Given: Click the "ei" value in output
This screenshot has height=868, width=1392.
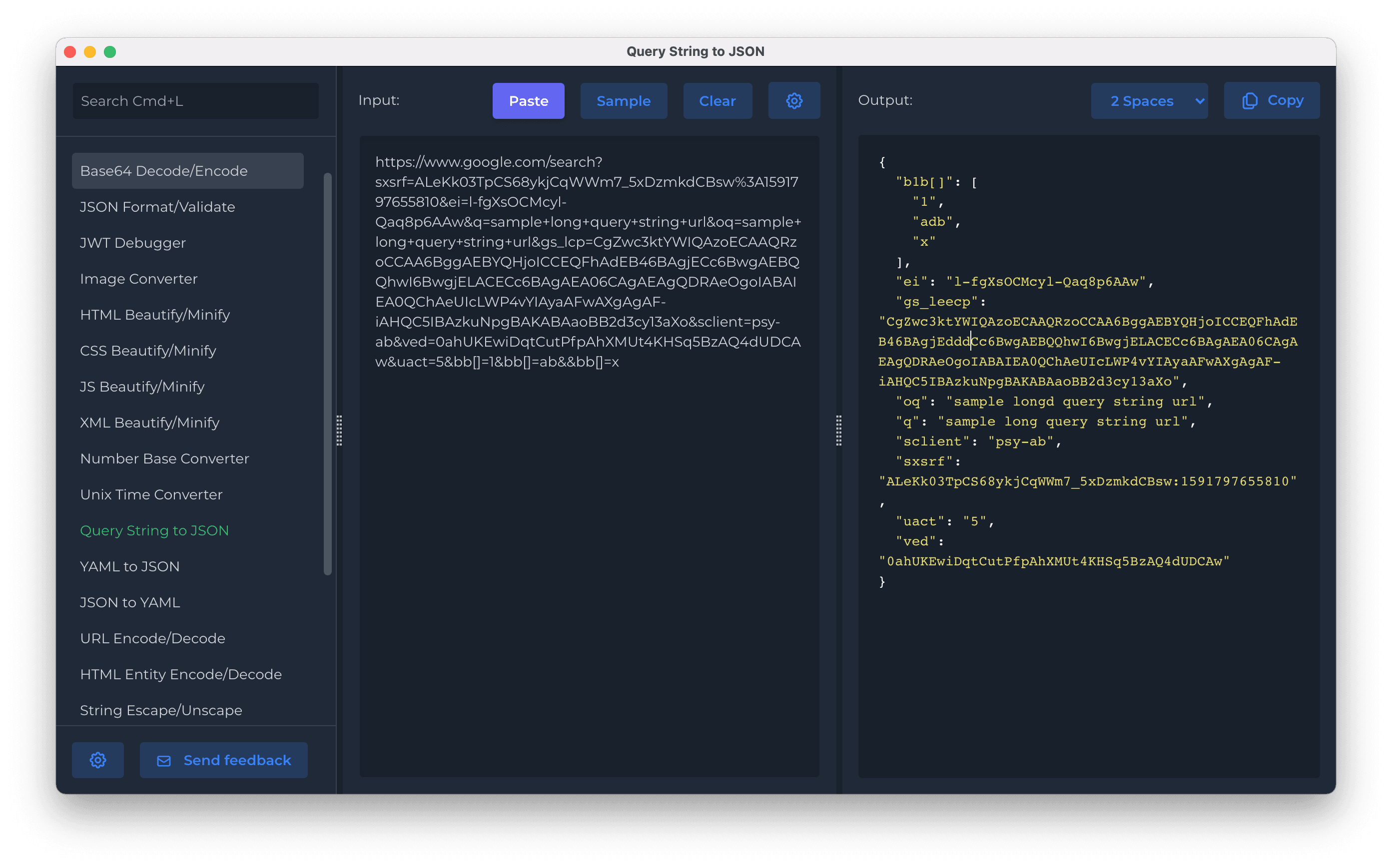Looking at the screenshot, I should (1046, 282).
